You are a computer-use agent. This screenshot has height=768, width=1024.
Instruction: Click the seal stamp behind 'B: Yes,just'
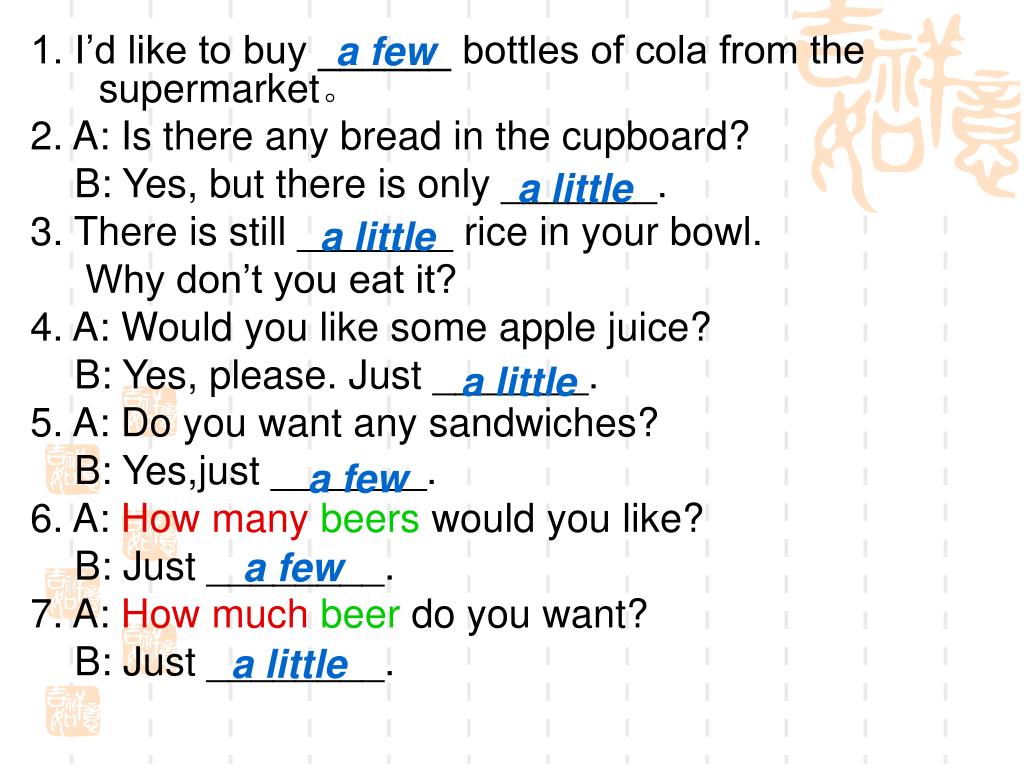click(x=72, y=469)
